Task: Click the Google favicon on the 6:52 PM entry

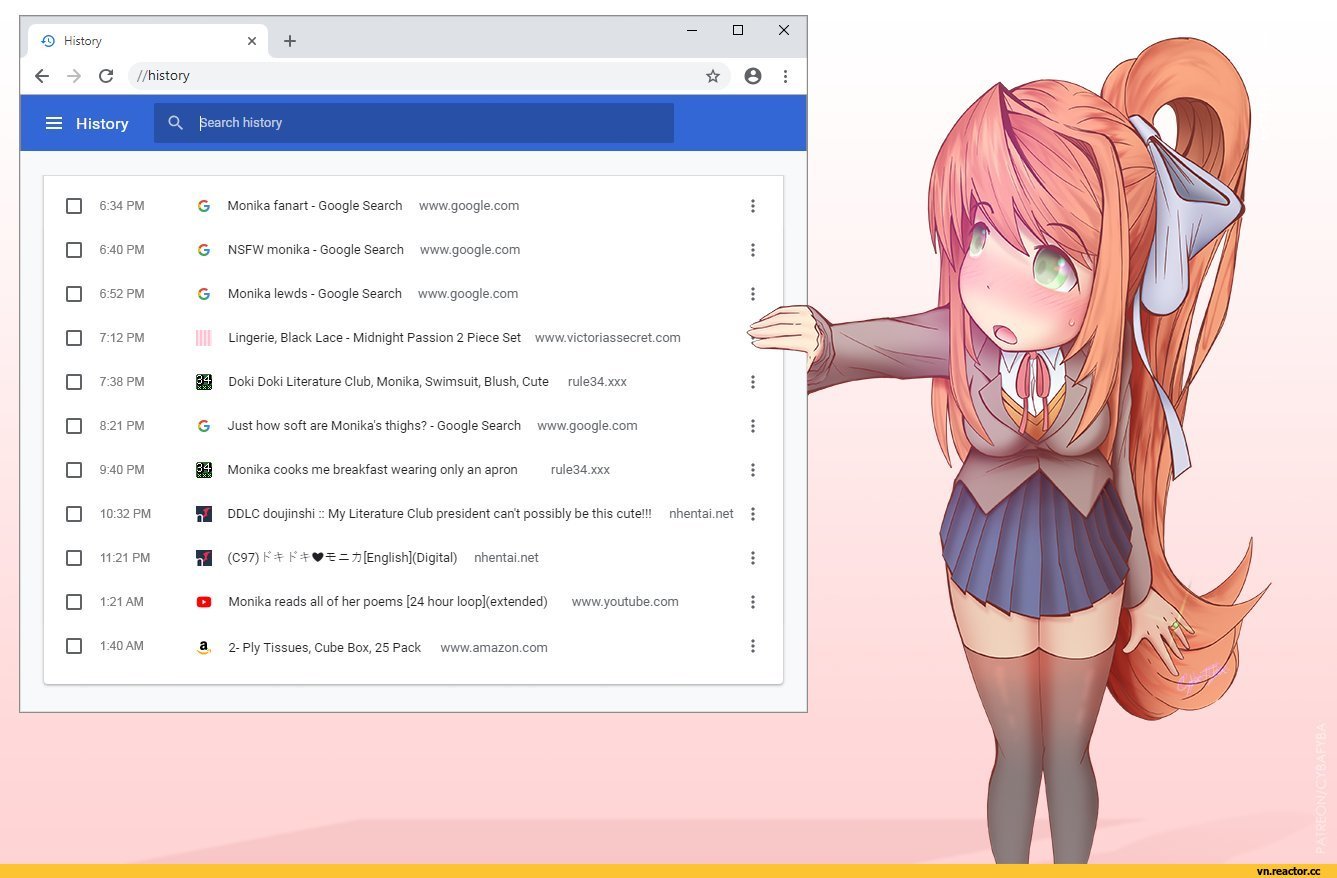Action: click(204, 294)
